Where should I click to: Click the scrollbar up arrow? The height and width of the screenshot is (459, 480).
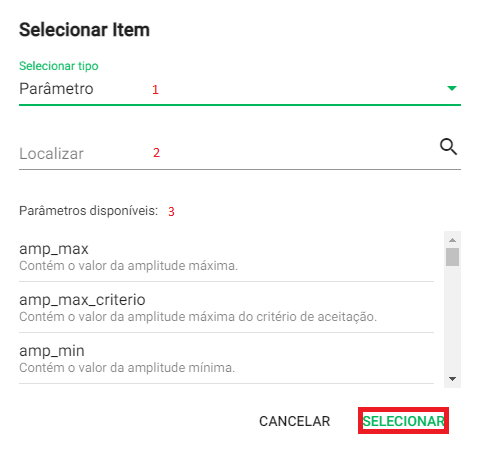[x=452, y=240]
